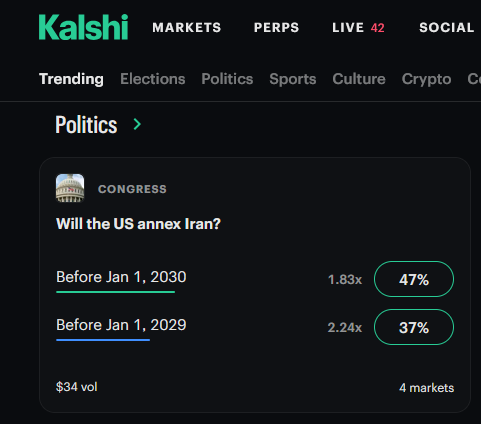Select the Trending tab
Screen dimensions: 481x424
pos(71,79)
